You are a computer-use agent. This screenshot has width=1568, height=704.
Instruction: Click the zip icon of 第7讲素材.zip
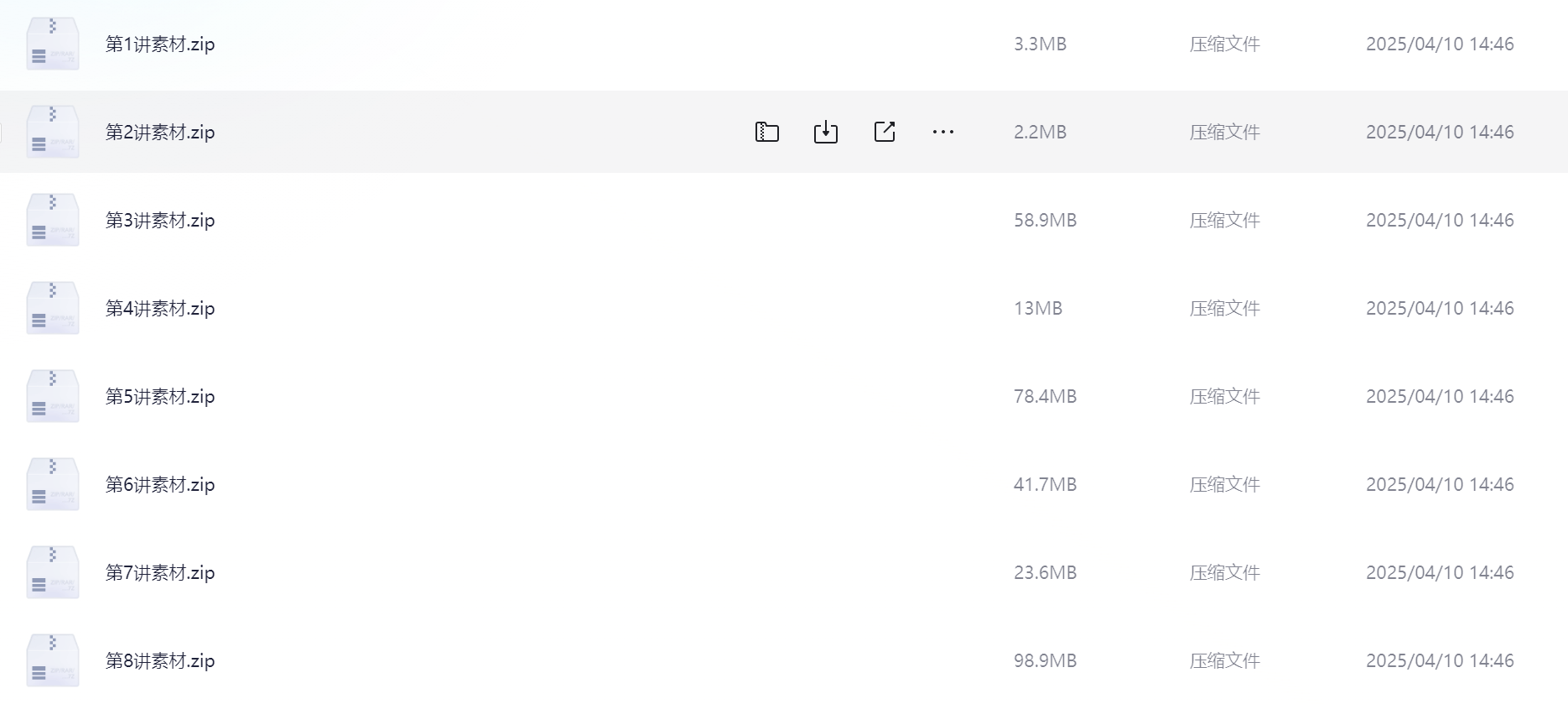coord(53,572)
